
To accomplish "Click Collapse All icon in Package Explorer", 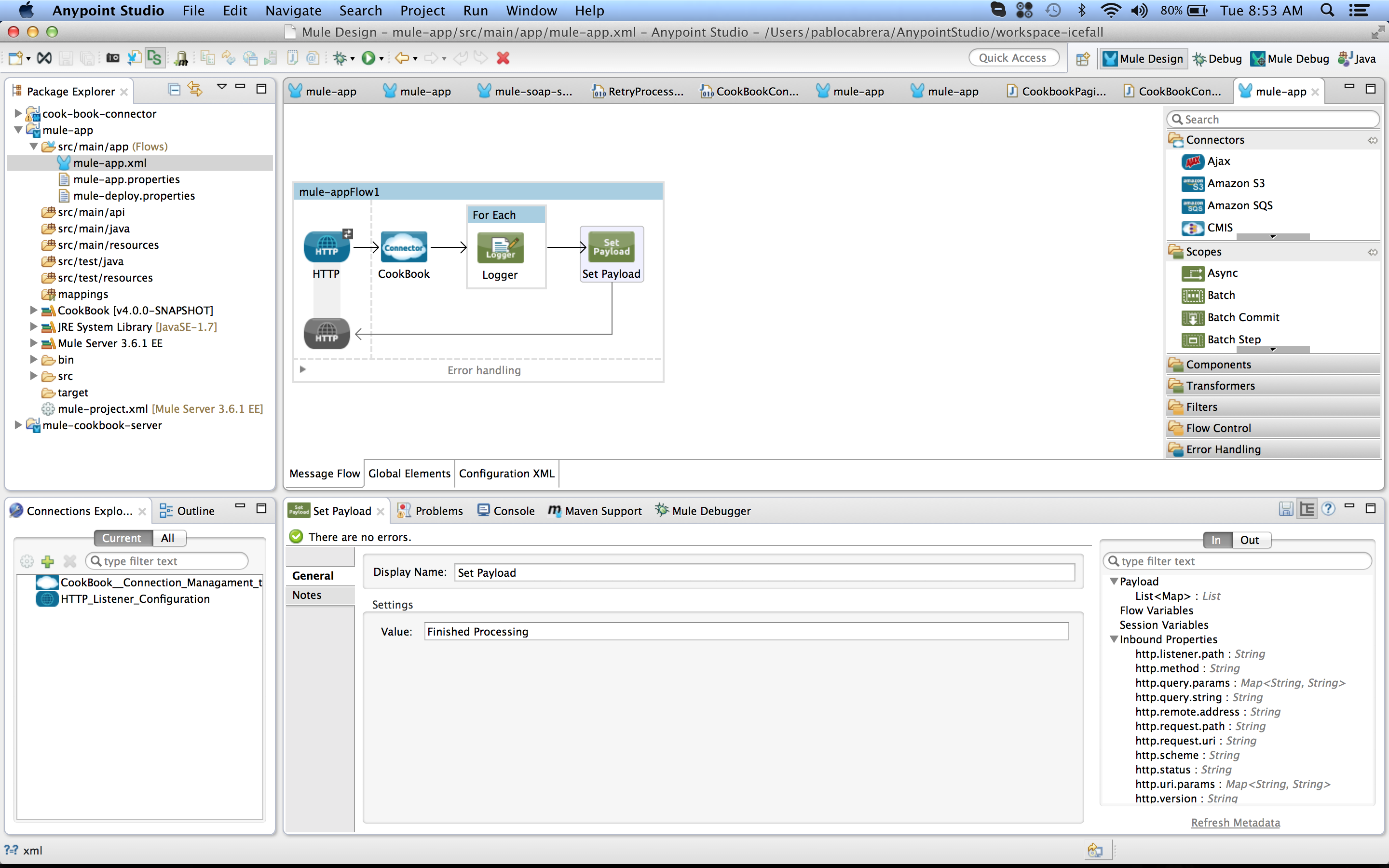I will pos(174,90).
